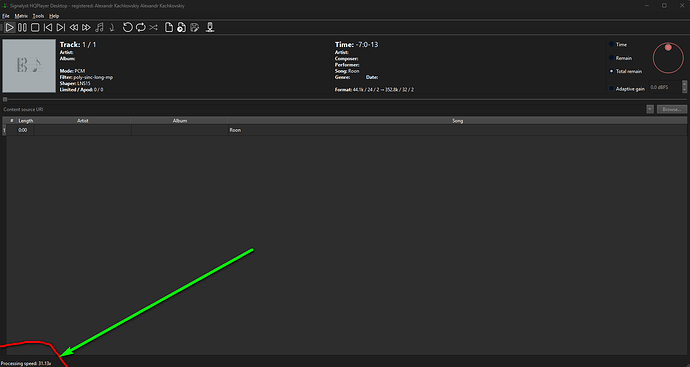Click the document with disc icon
690x367 pixels.
click(181, 28)
